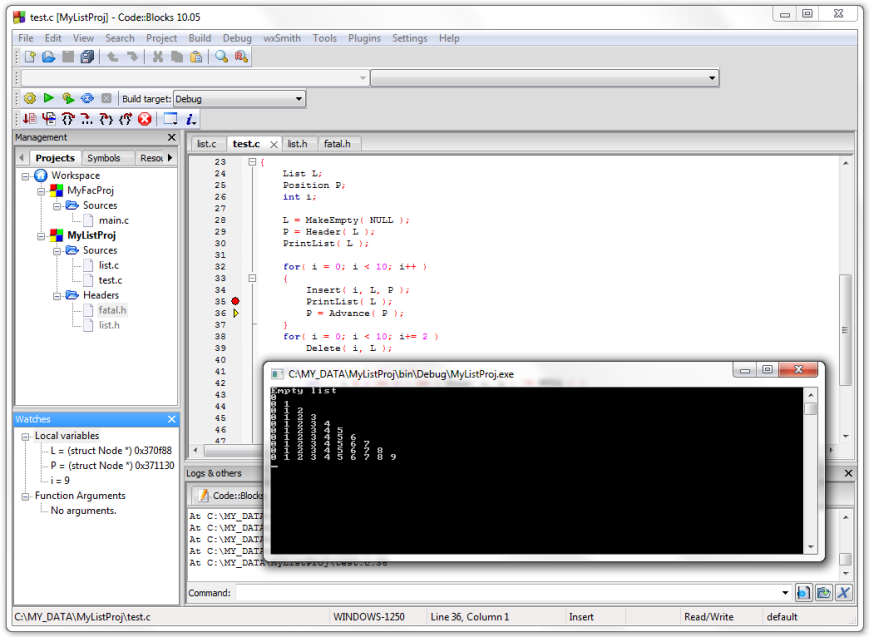Screen dimensions: 870x637
Task: Click the Open file toolbar icon
Action: tap(49, 57)
